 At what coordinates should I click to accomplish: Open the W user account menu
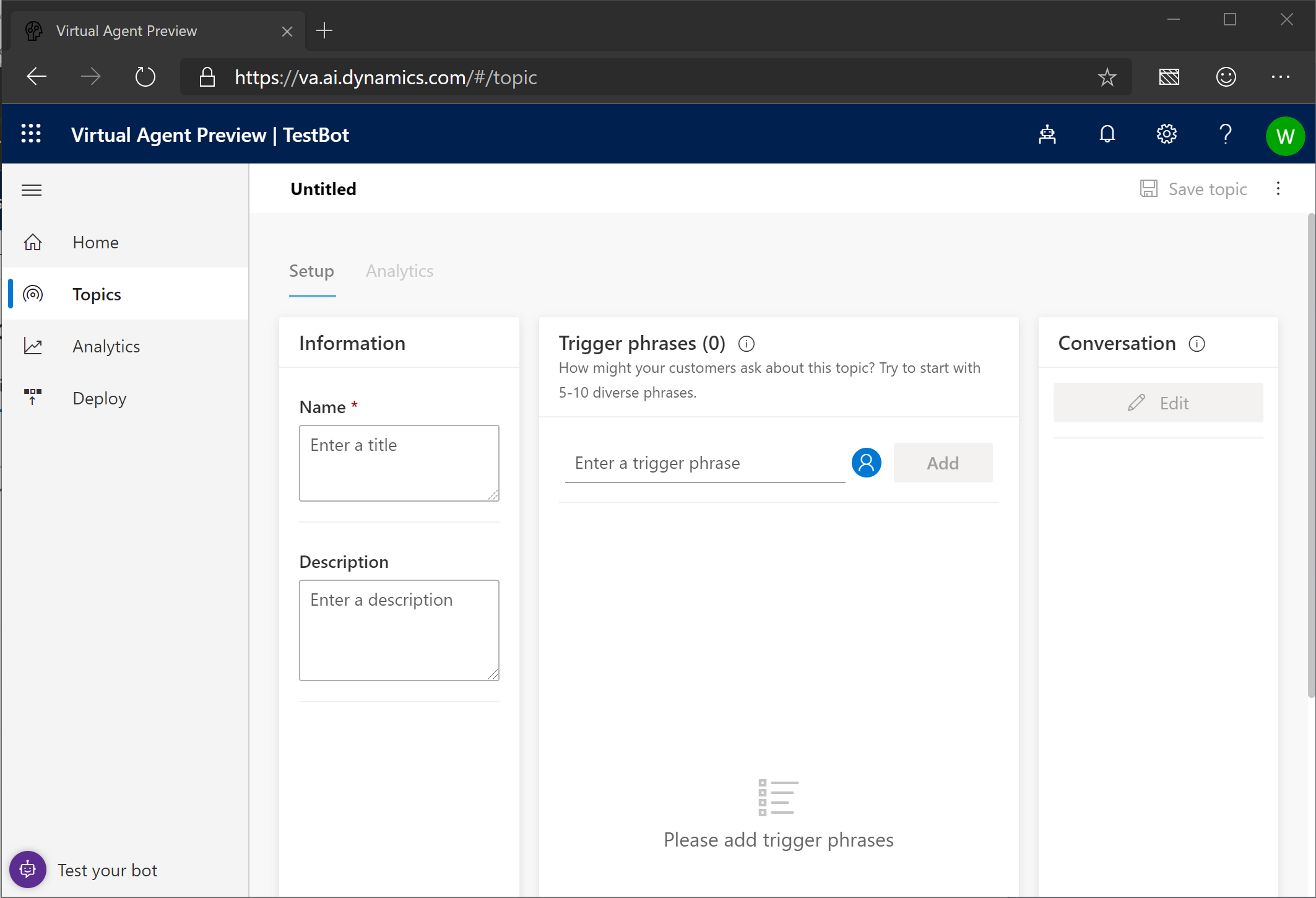click(x=1285, y=136)
